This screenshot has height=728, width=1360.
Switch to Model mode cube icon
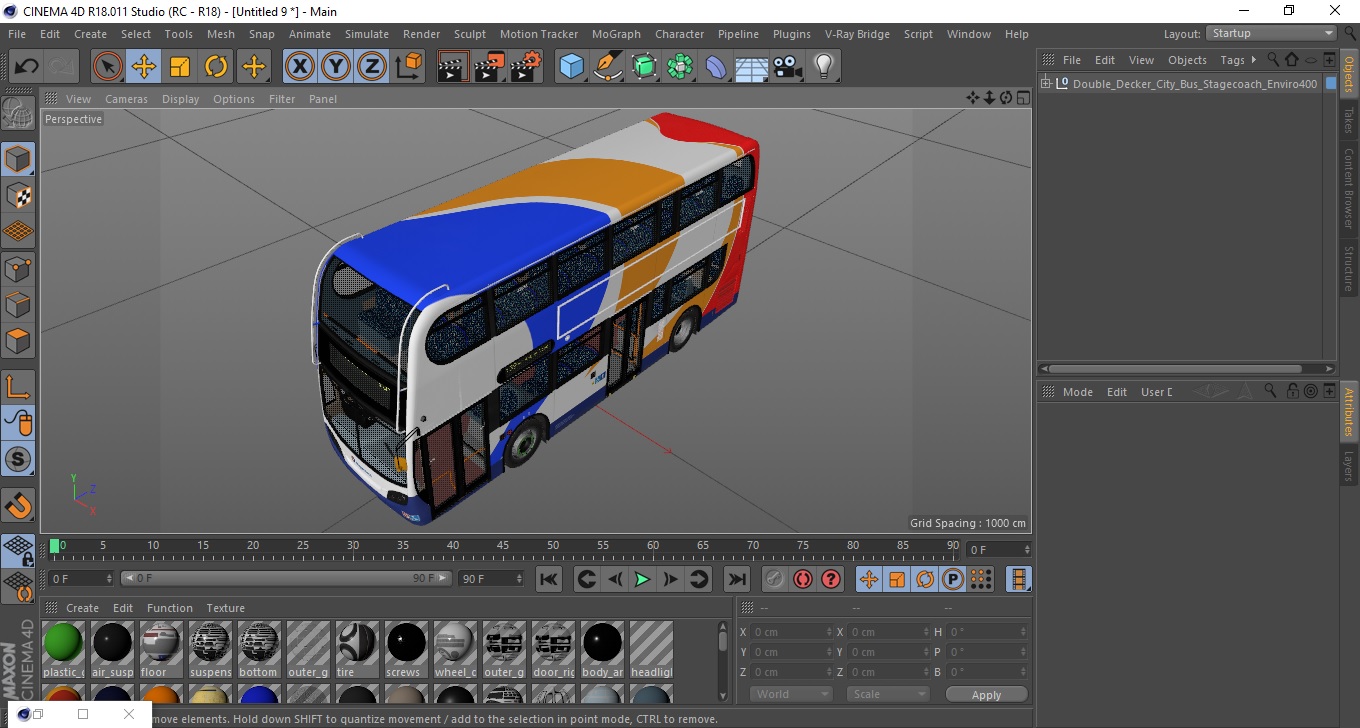point(18,159)
